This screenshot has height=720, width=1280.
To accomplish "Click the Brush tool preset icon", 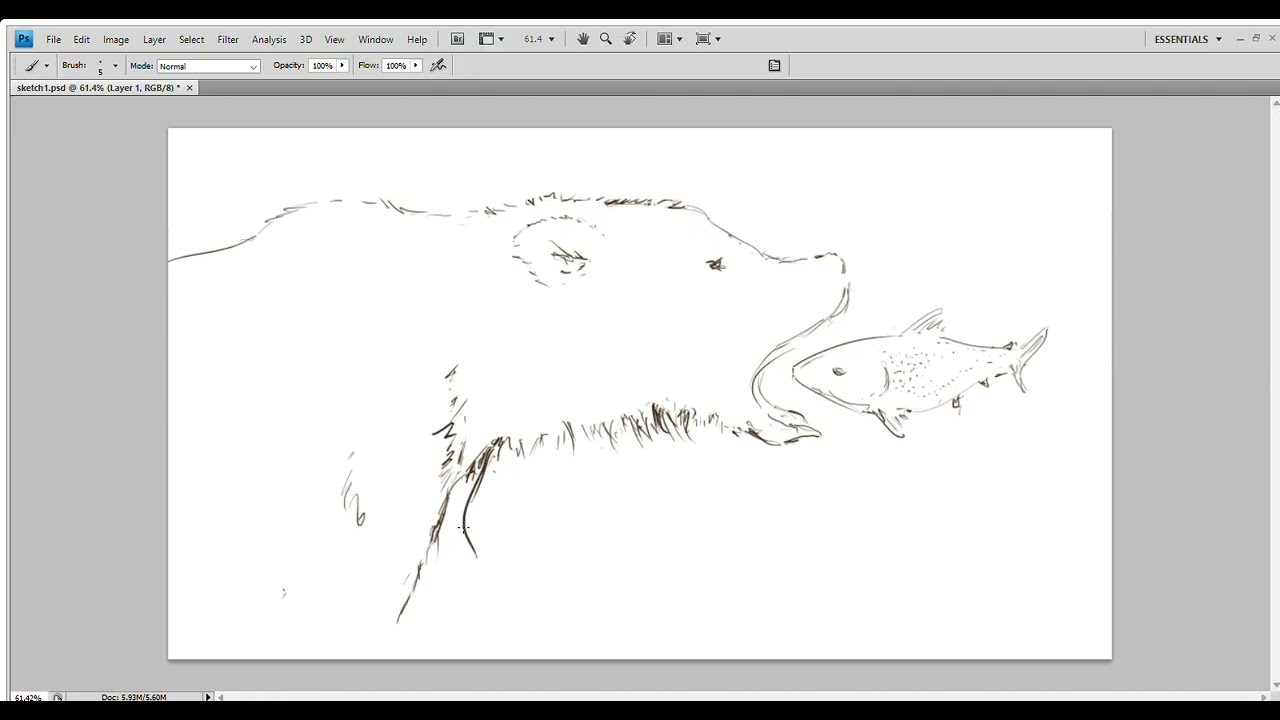I will 31,66.
